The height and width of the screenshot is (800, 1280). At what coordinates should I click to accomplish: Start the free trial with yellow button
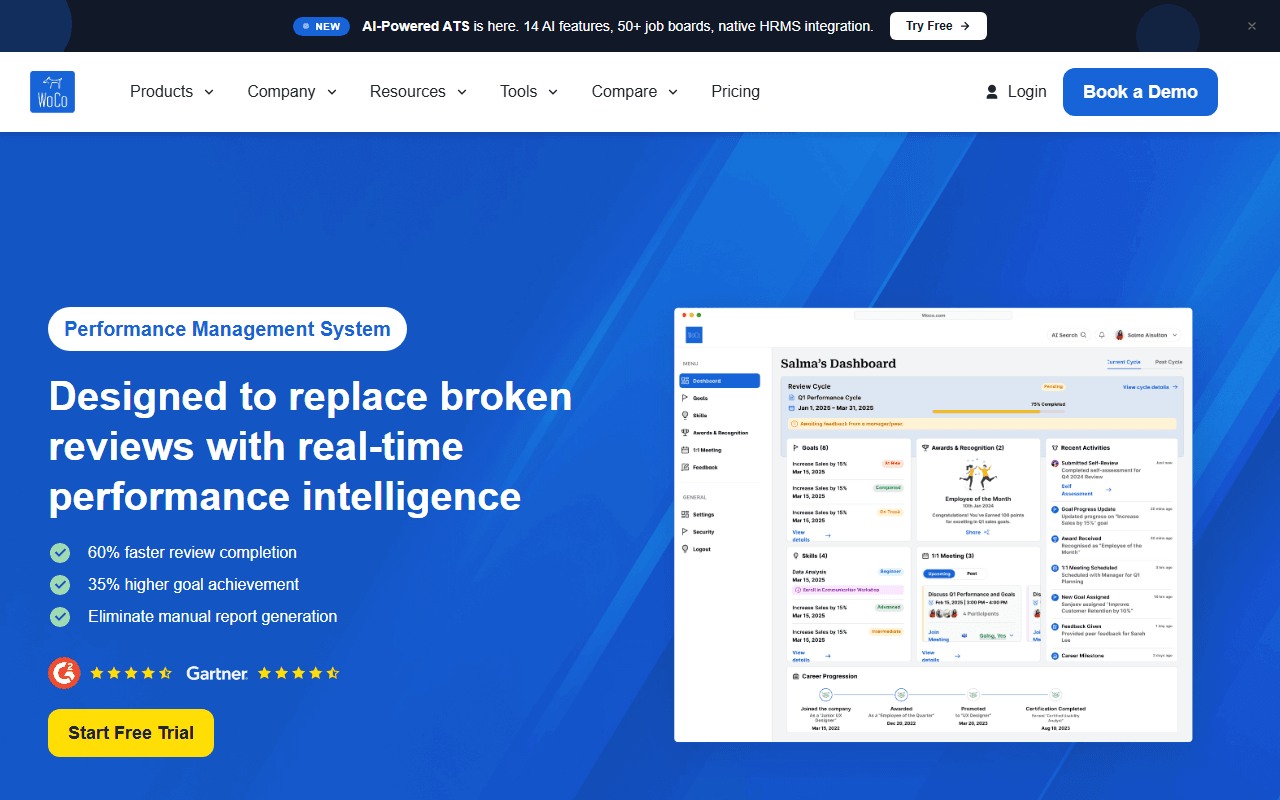(131, 733)
